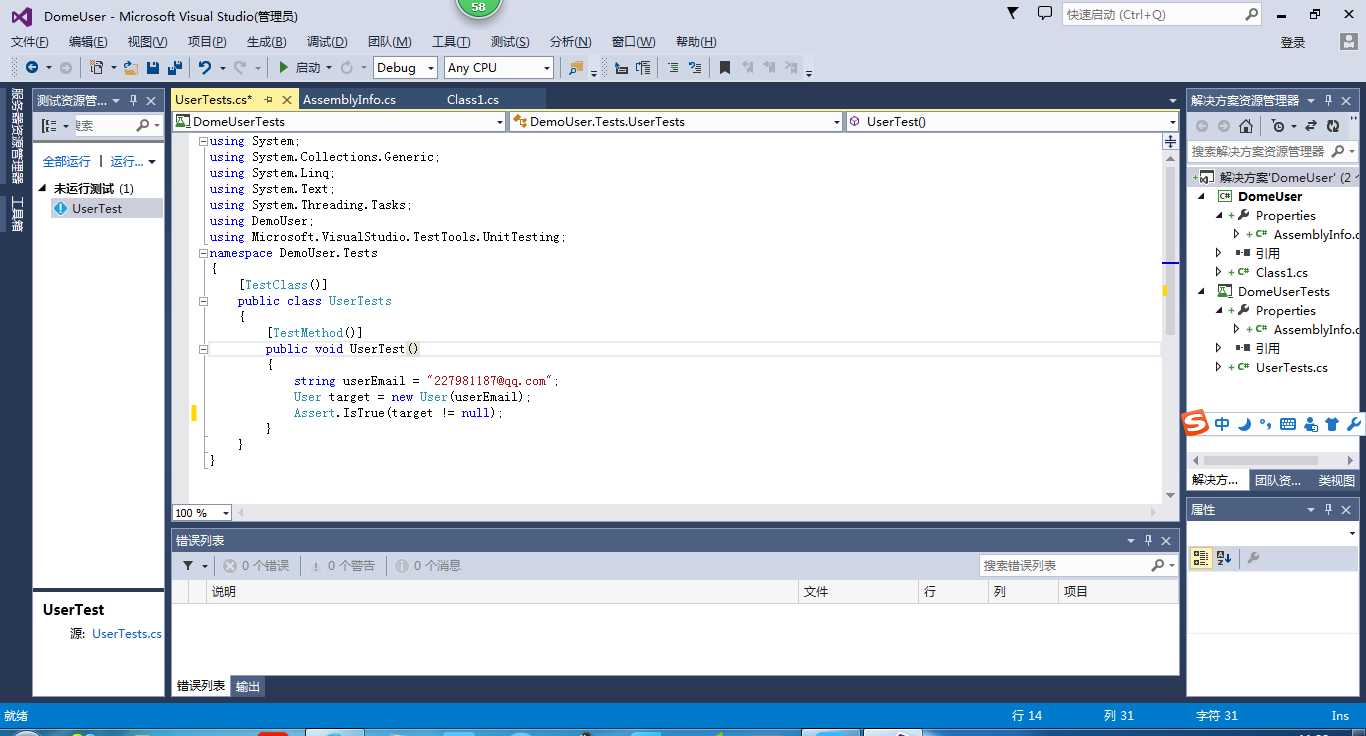The image size is (1366, 736).
Task: Toggle the 0 个错误 errors filter
Action: click(256, 566)
